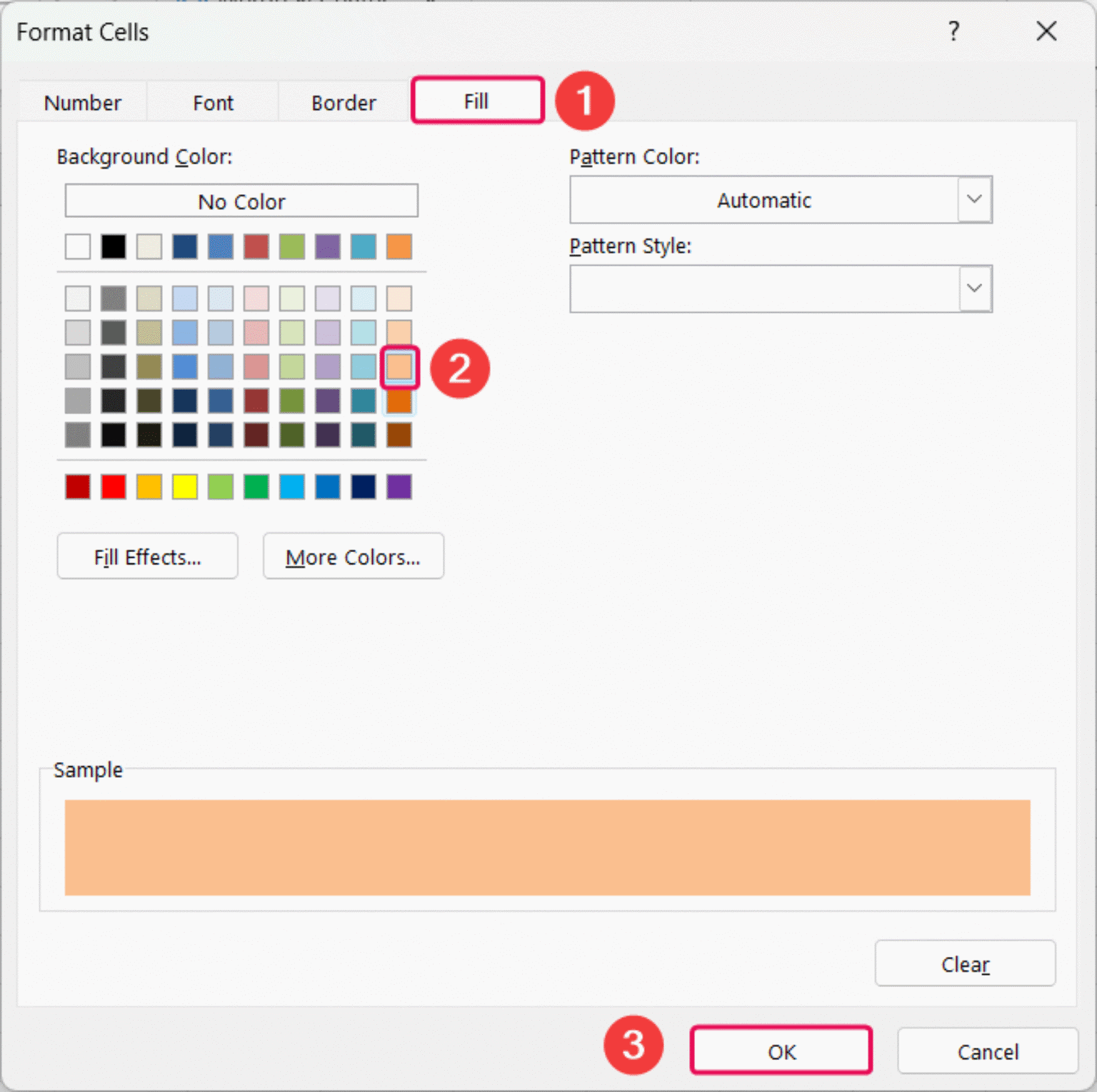The image size is (1097, 1092).
Task: Expand the Automatic pattern color list
Action: (x=974, y=200)
